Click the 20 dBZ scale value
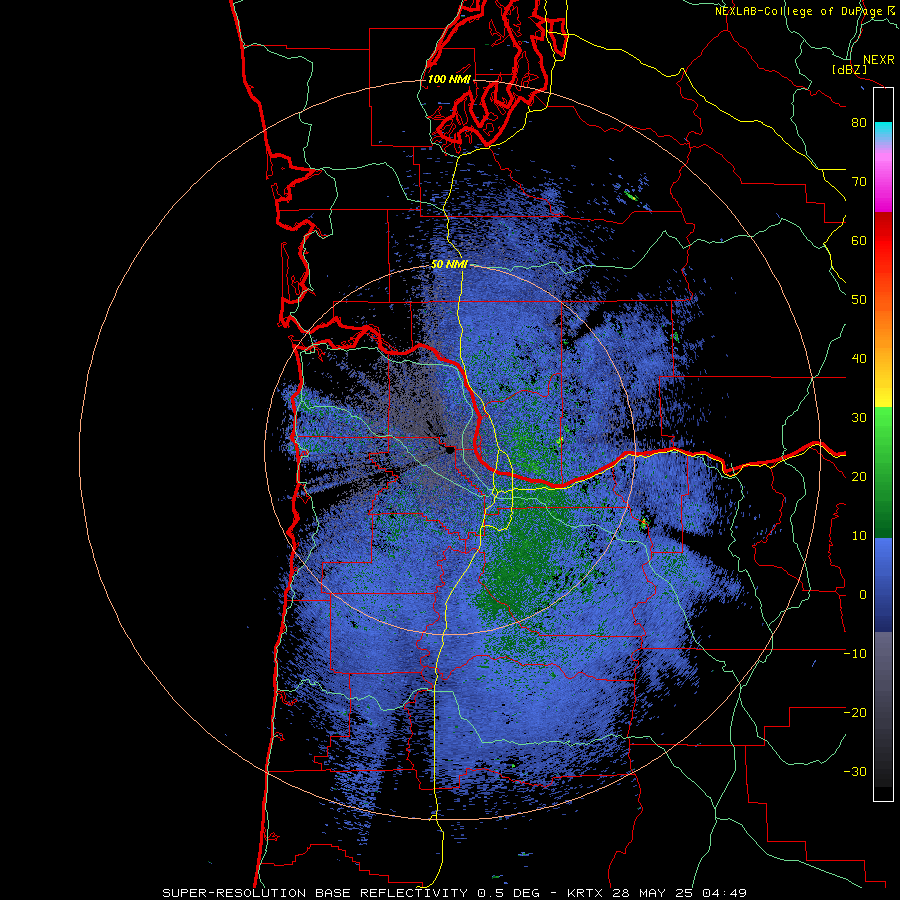Viewport: 900px width, 900px height. coord(859,477)
